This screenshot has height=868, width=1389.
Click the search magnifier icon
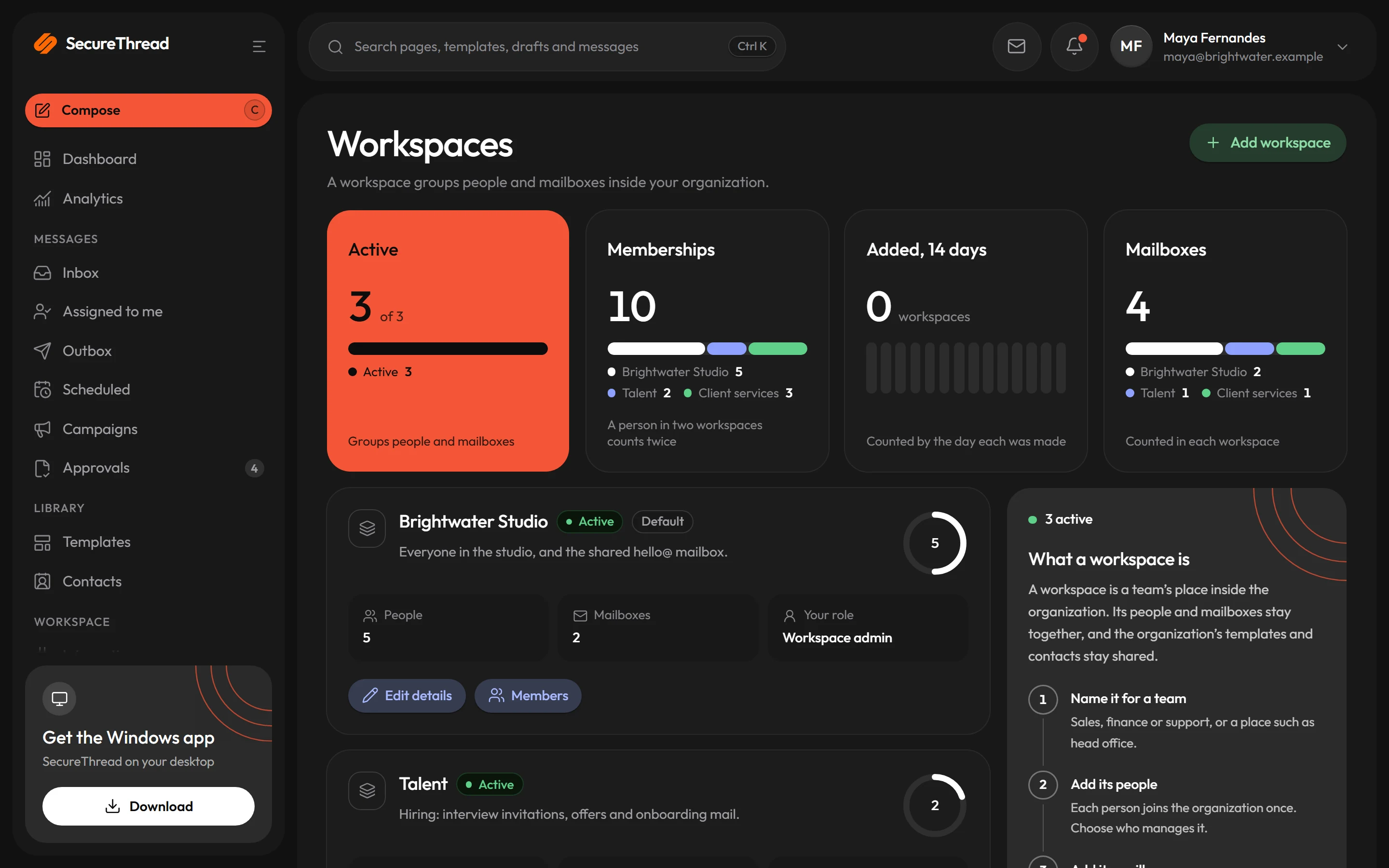335,47
